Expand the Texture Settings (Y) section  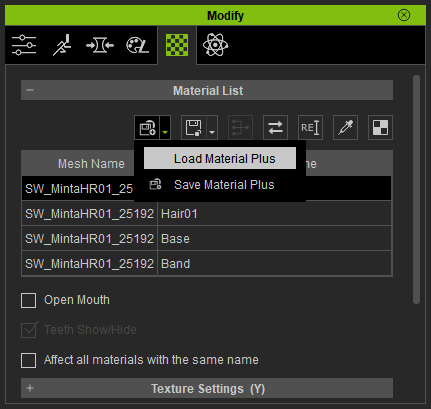coord(207,388)
